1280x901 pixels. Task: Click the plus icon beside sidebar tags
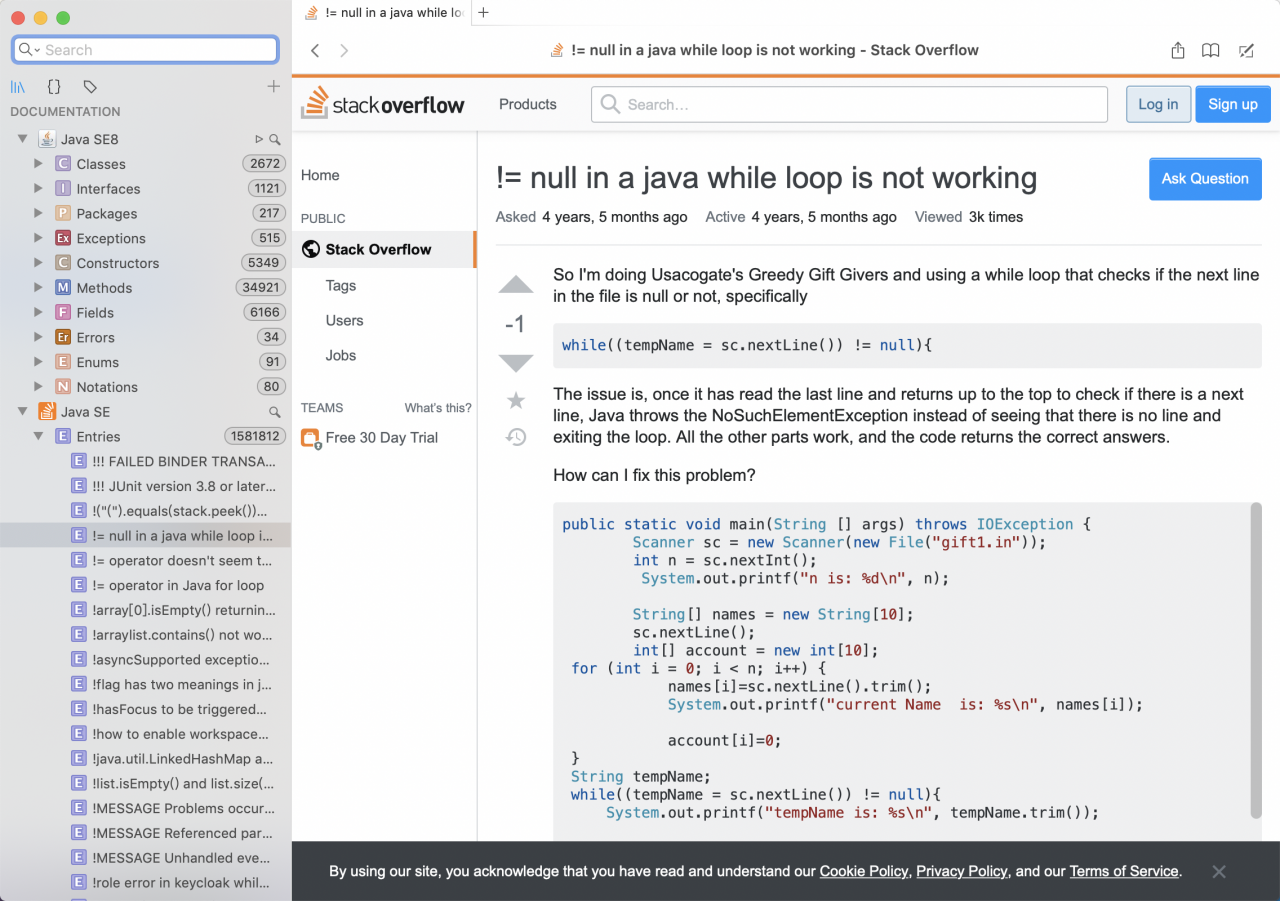(x=273, y=87)
